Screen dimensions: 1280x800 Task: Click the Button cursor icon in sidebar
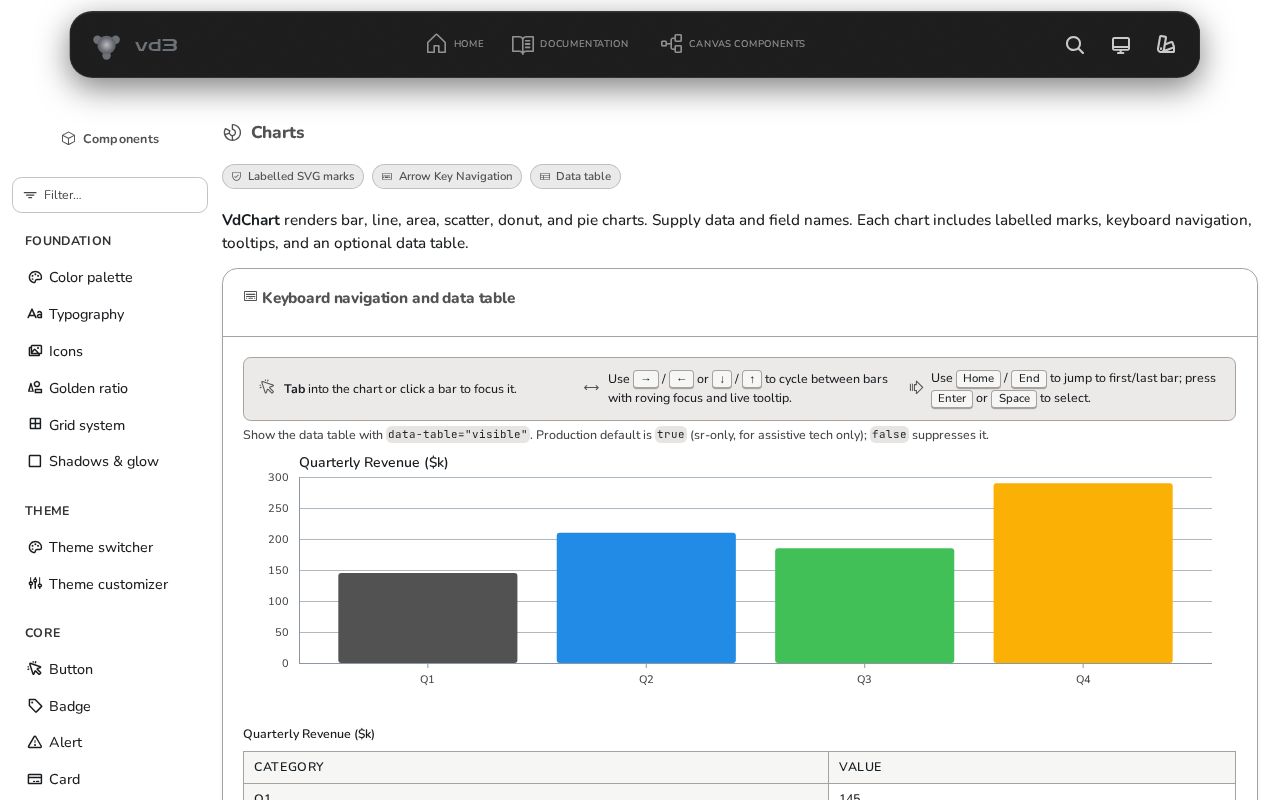(x=35, y=669)
